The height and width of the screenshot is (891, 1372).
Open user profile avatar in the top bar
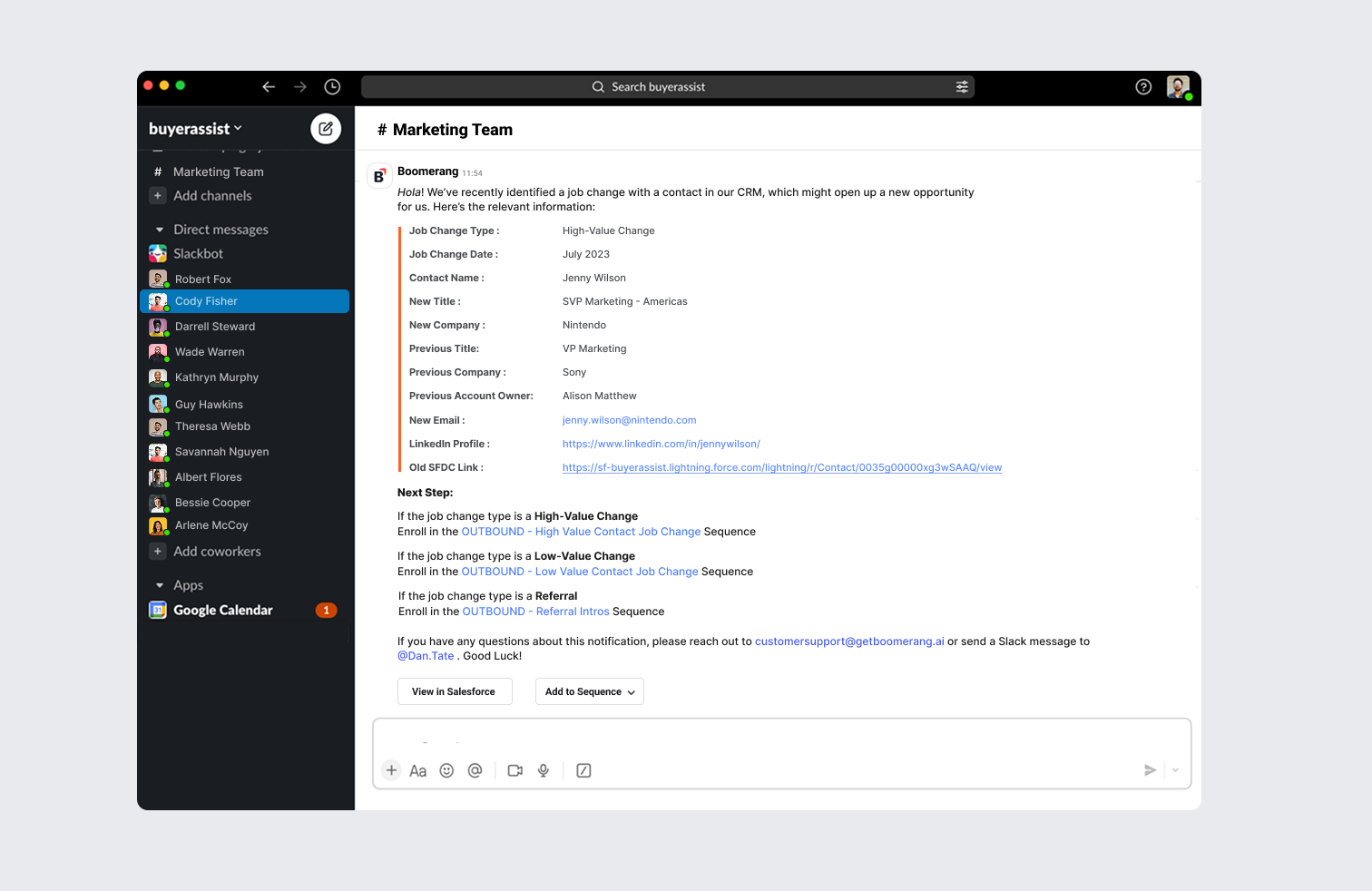point(1178,87)
